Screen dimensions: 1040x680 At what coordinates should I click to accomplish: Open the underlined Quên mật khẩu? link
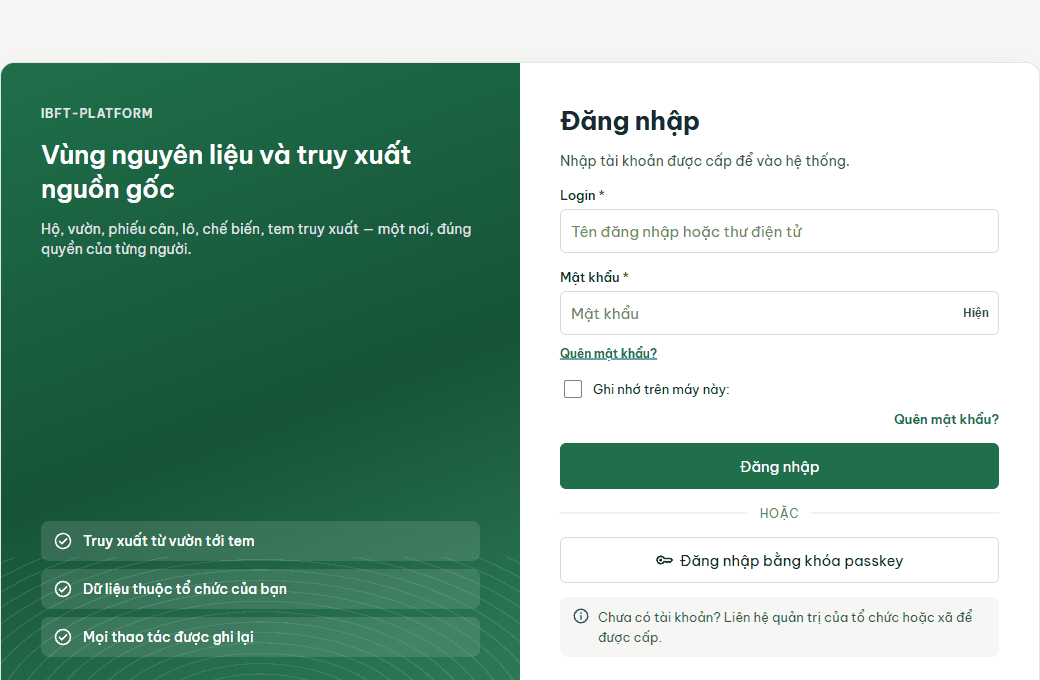click(x=608, y=353)
